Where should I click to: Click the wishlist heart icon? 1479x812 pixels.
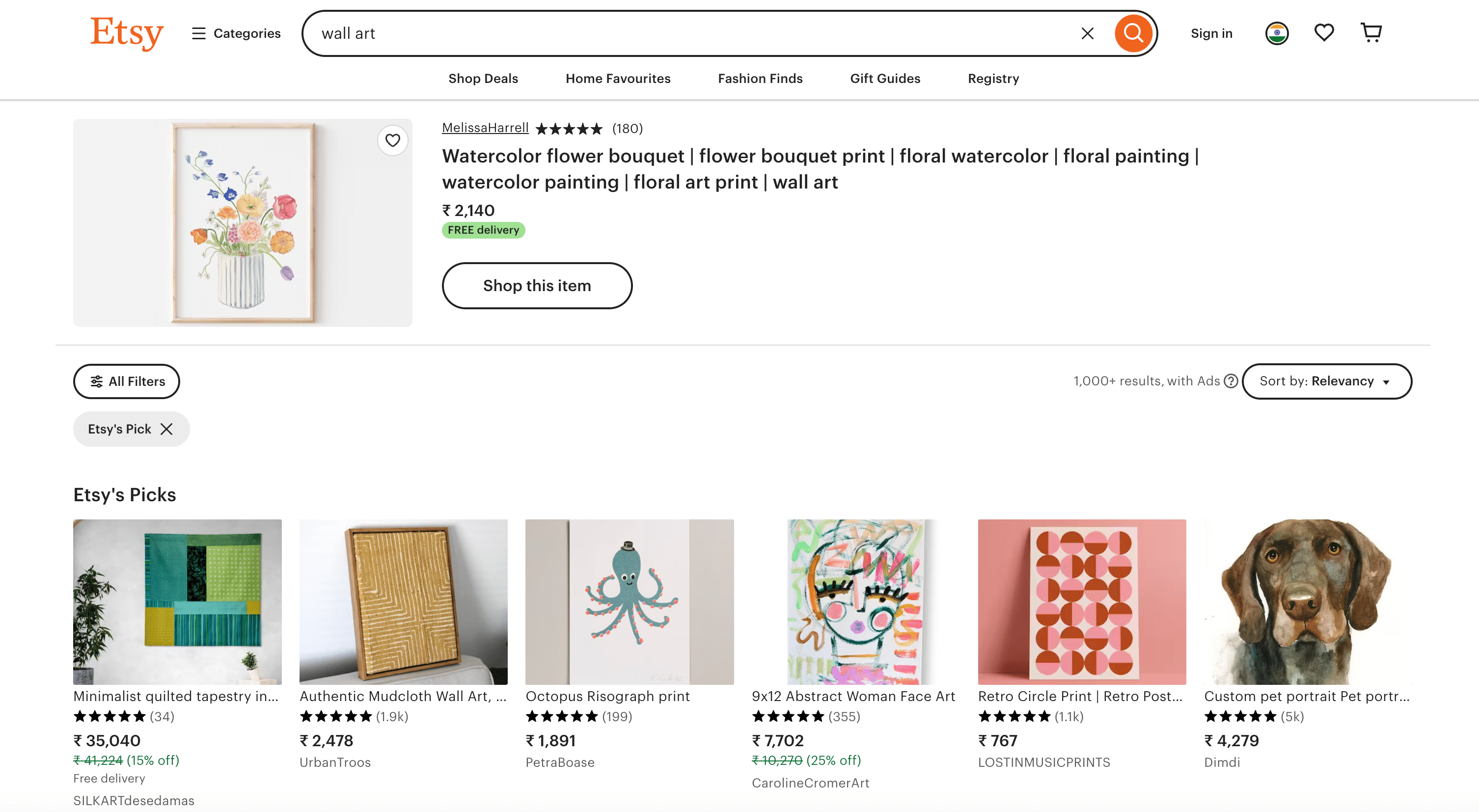coord(1324,32)
